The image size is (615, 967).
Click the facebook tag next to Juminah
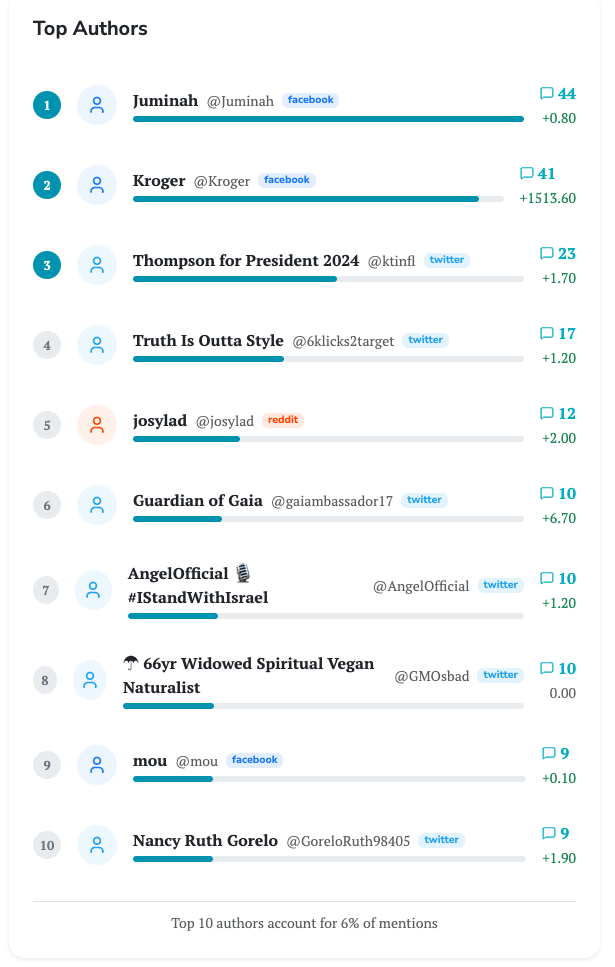310,100
